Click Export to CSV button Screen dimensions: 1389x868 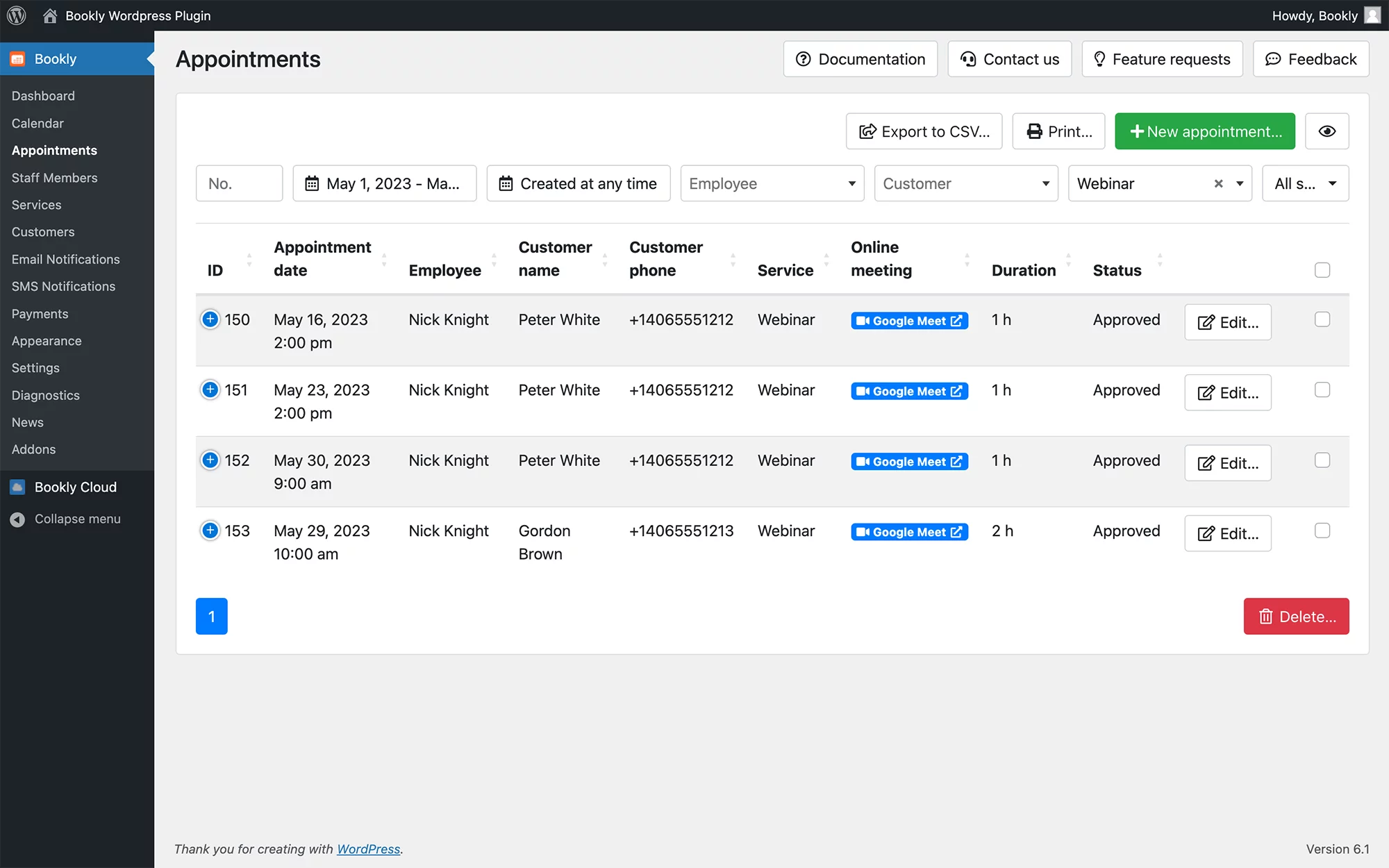[924, 131]
